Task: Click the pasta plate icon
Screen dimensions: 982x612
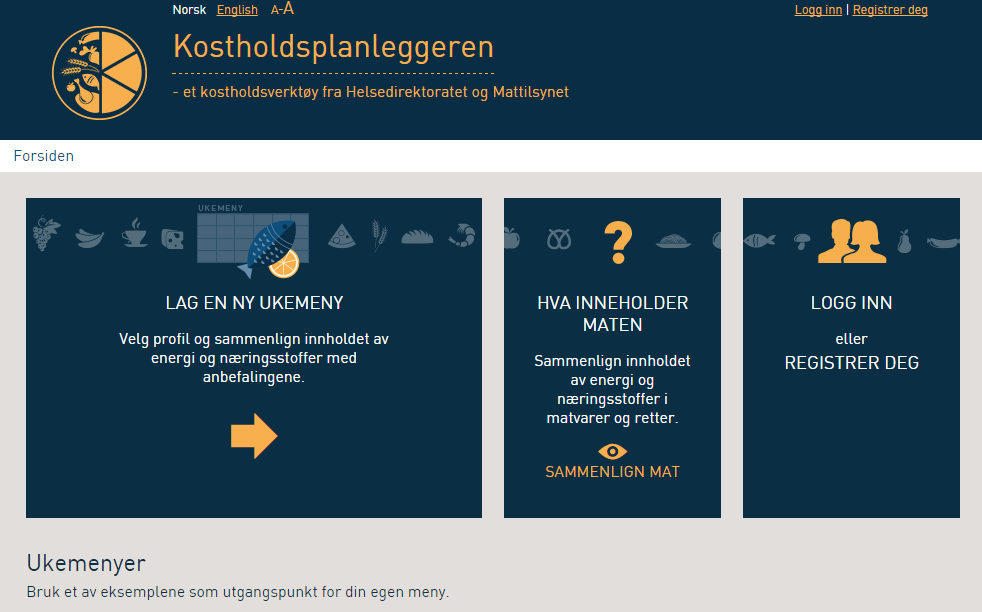Action: pyautogui.click(x=673, y=241)
